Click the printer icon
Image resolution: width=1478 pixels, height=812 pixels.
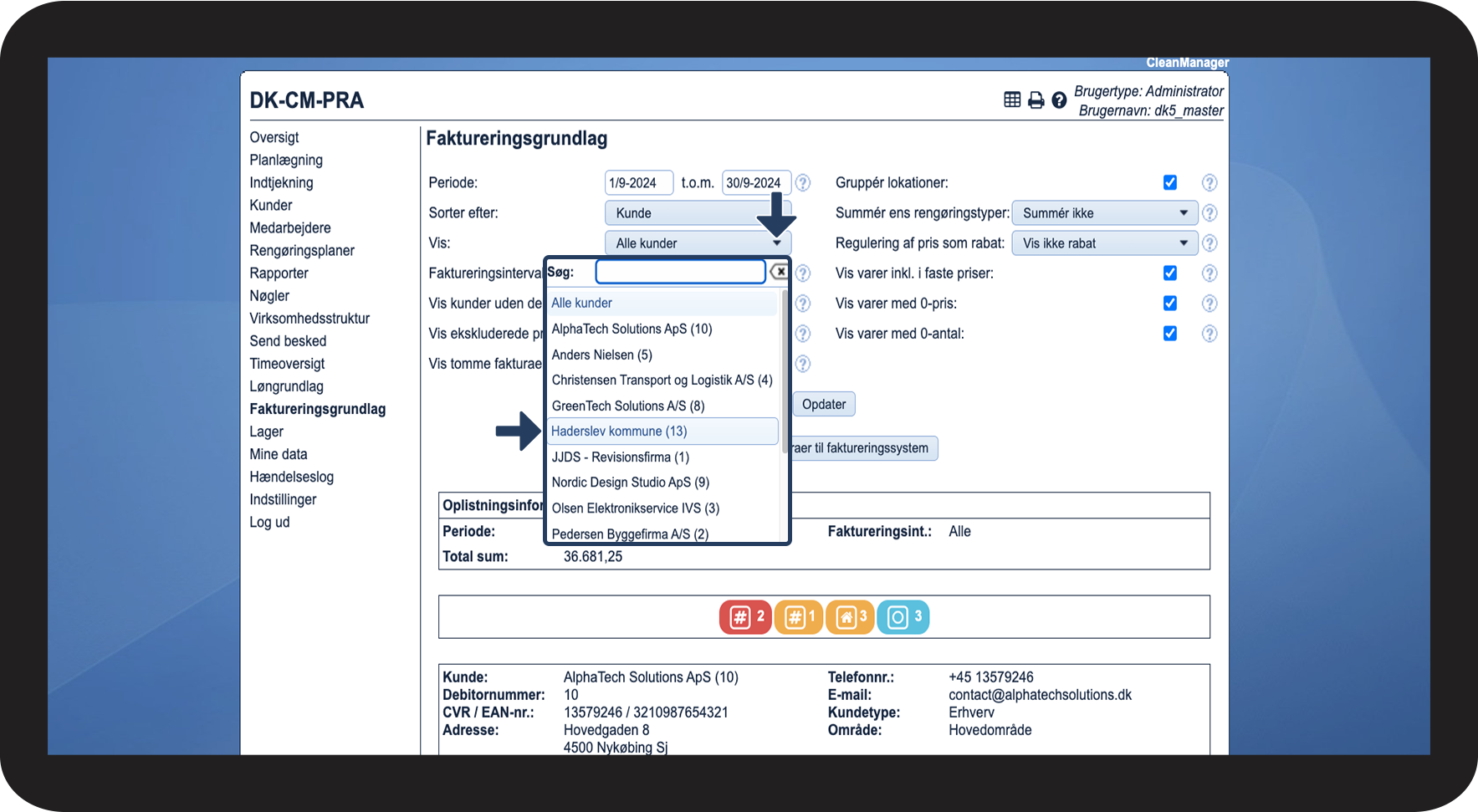point(1036,100)
